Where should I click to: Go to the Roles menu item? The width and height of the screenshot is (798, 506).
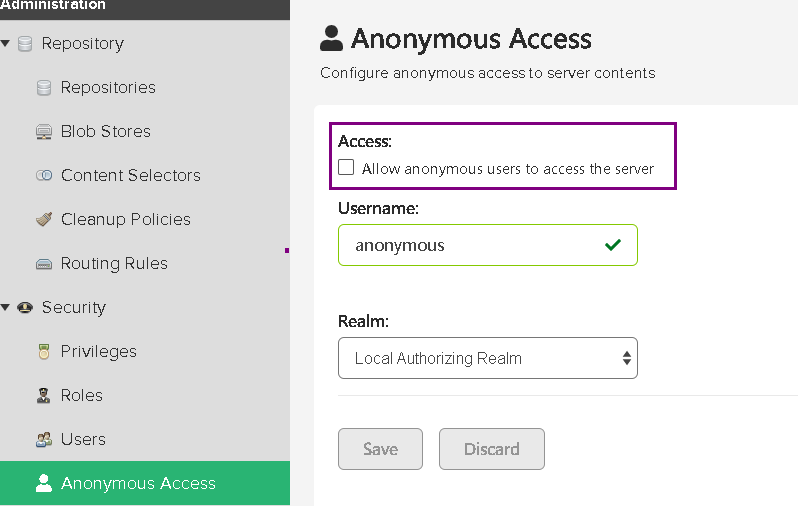[81, 396]
